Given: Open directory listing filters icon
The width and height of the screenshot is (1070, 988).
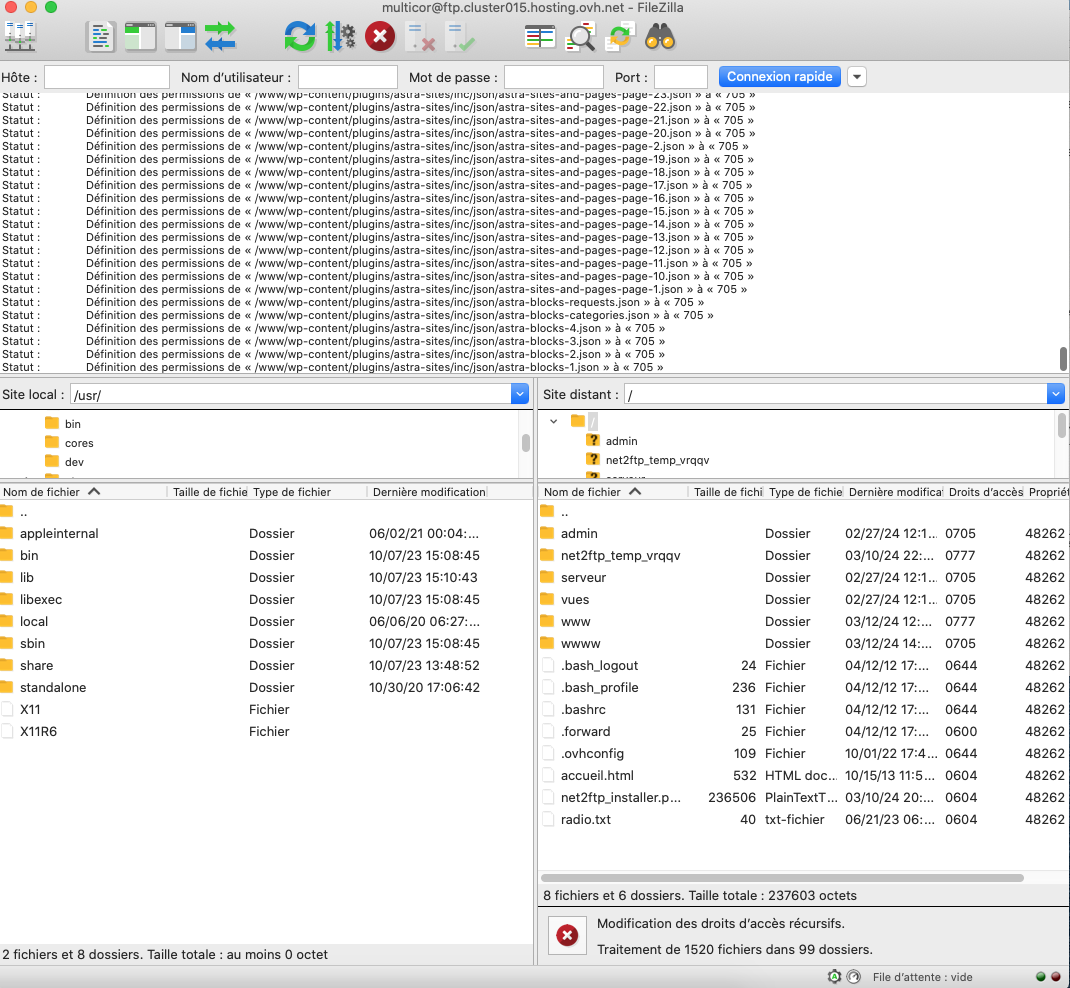Looking at the screenshot, I should (x=540, y=37).
